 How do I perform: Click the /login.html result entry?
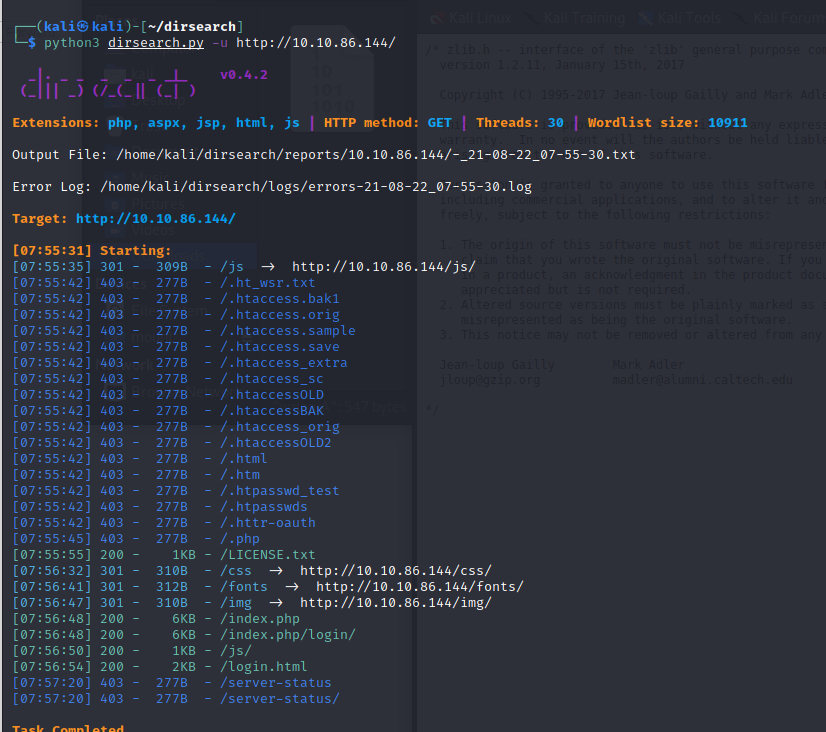coord(263,667)
